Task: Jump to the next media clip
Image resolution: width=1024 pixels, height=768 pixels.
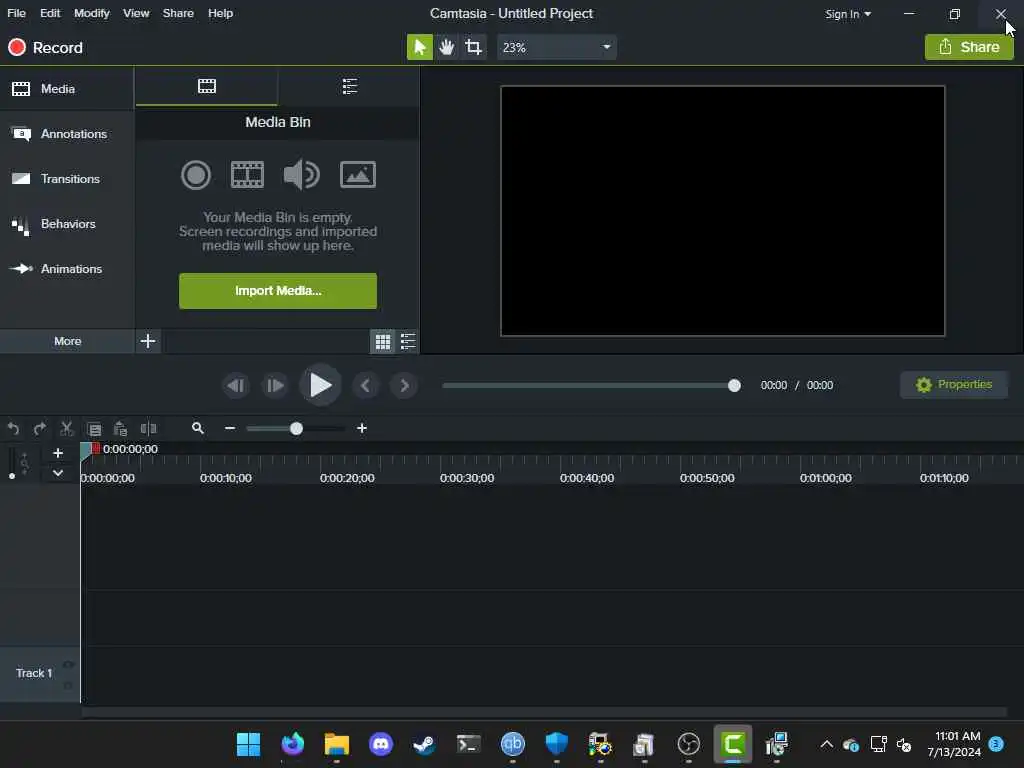Action: 404,385
